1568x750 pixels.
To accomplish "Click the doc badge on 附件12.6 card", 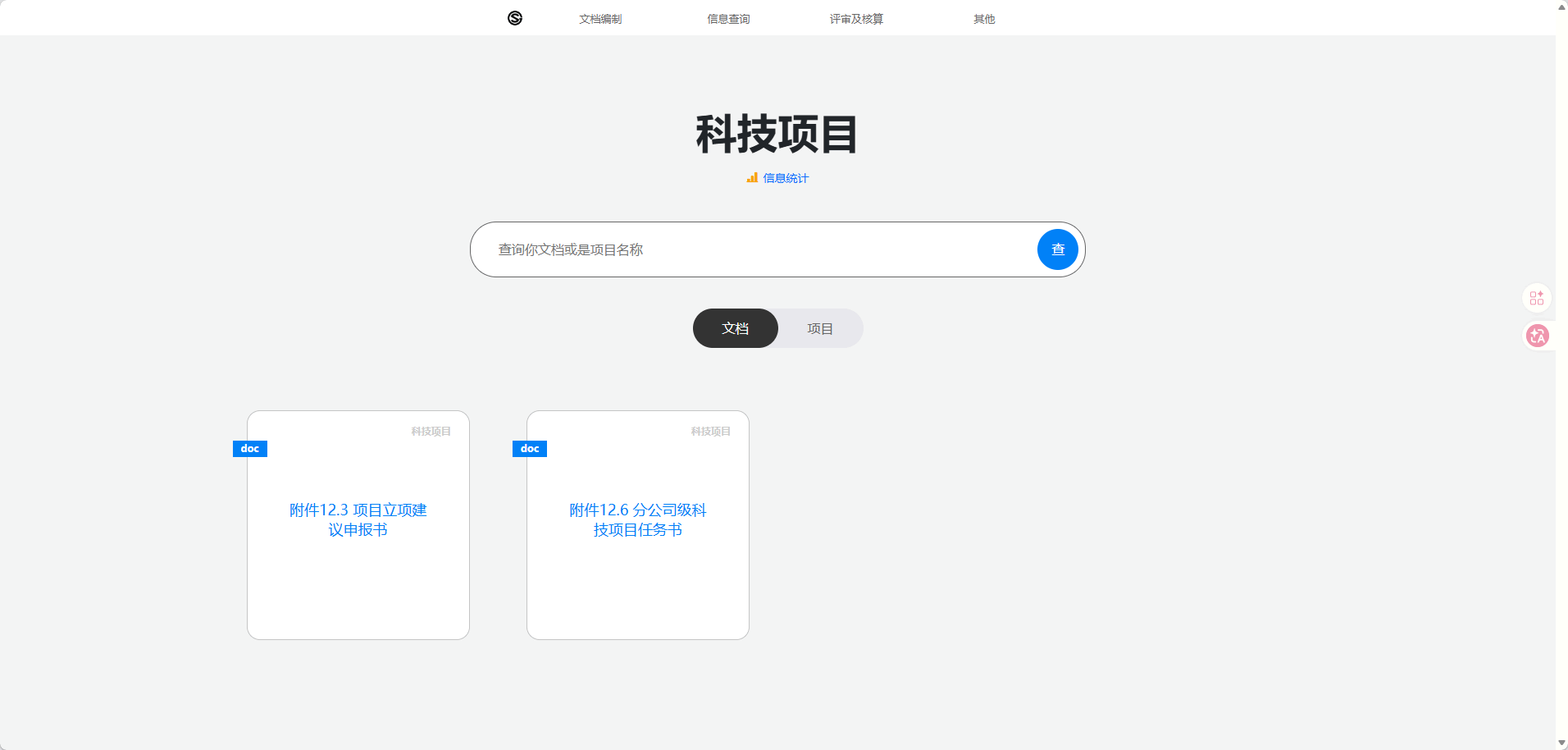I will (x=530, y=449).
